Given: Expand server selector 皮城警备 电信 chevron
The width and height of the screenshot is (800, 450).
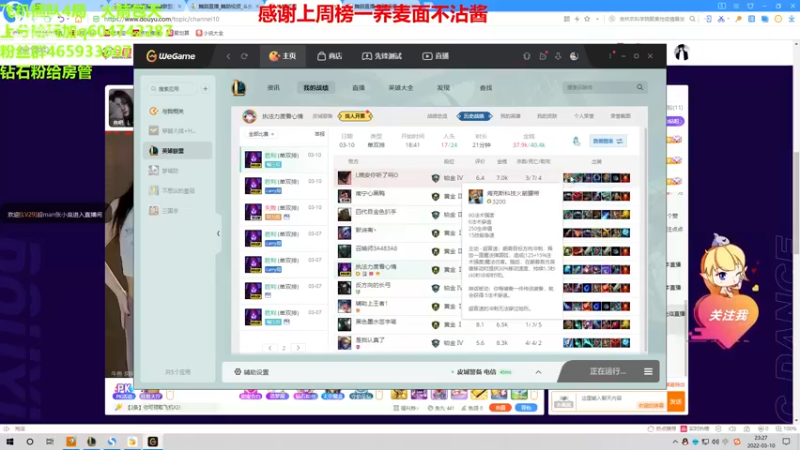Looking at the screenshot, I should 538,372.
